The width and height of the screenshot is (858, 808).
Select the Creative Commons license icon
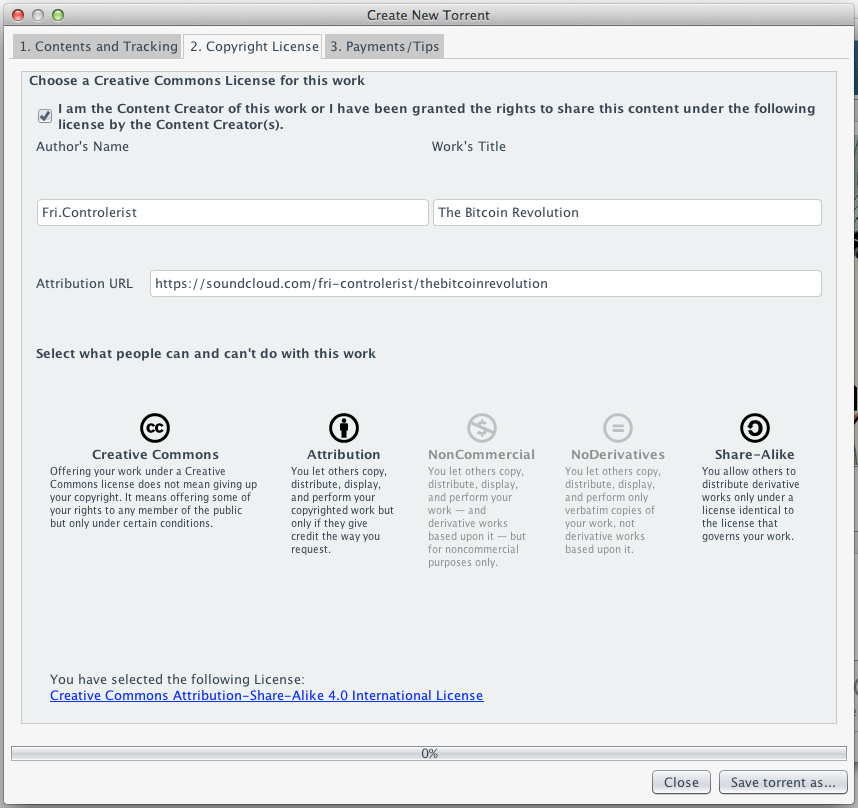click(x=154, y=427)
